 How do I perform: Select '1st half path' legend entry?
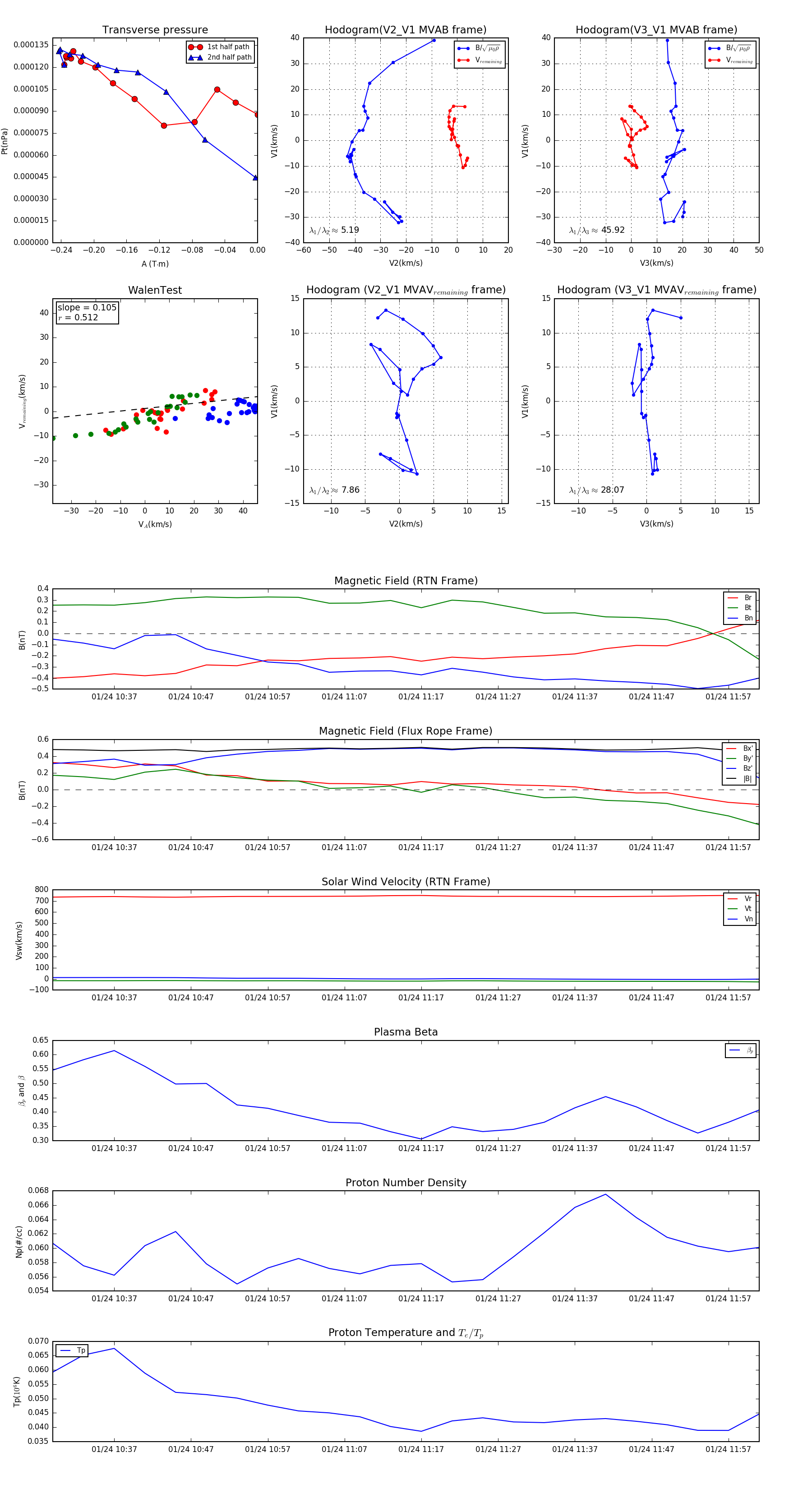220,47
